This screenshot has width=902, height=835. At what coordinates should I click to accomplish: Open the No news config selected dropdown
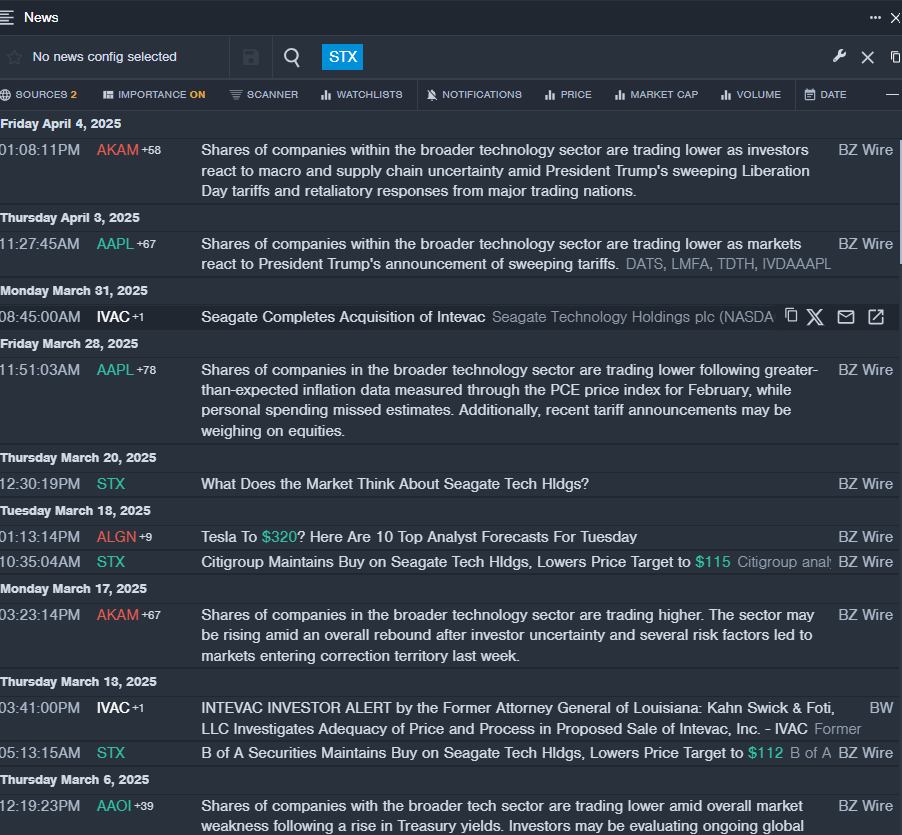click(x=104, y=57)
